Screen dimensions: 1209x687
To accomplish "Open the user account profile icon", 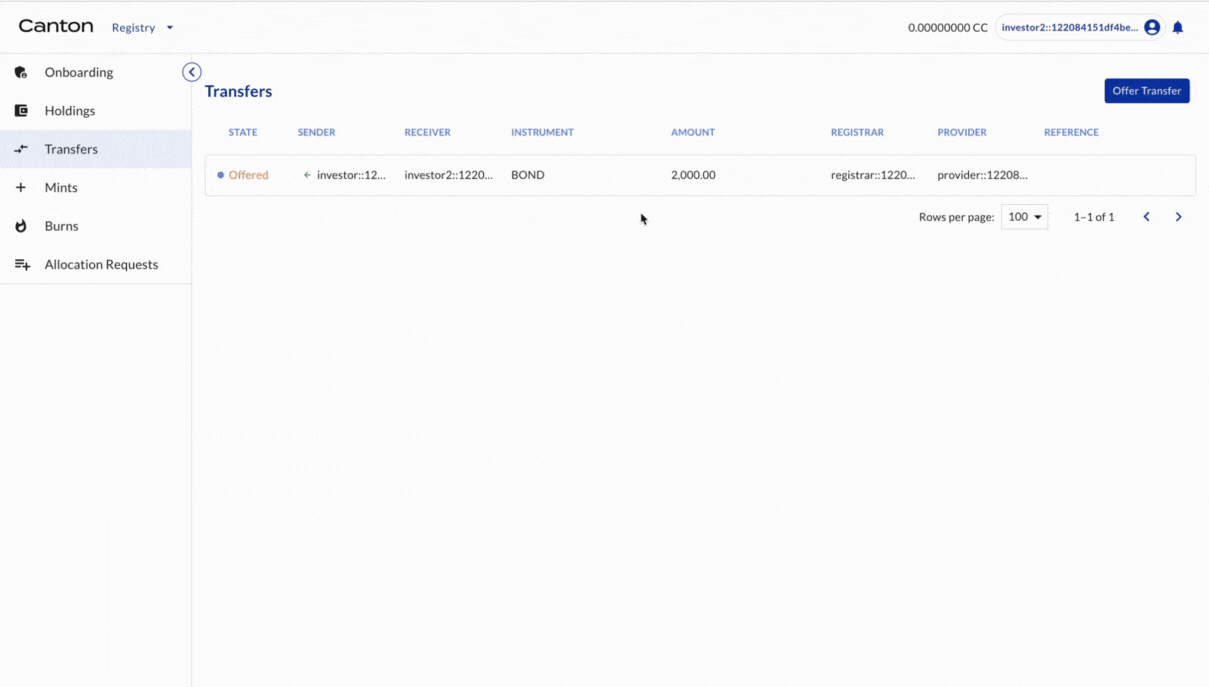I will point(1151,26).
